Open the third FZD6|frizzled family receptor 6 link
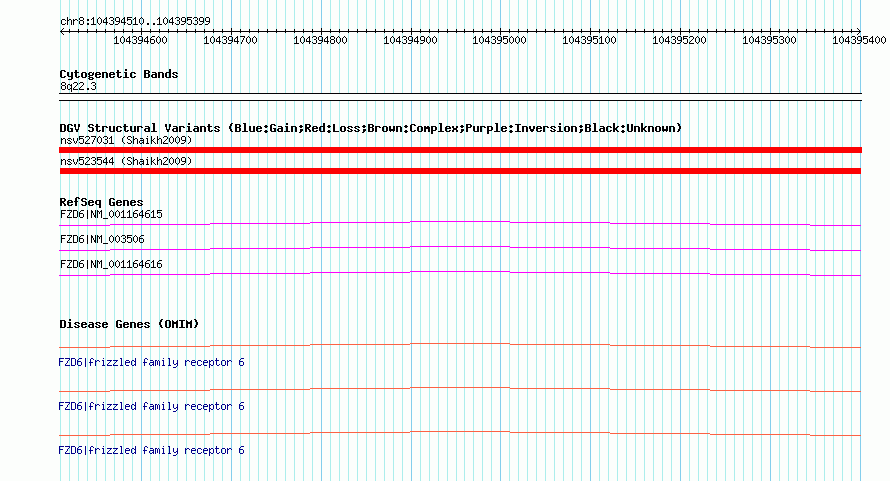890x481 pixels. pos(152,450)
